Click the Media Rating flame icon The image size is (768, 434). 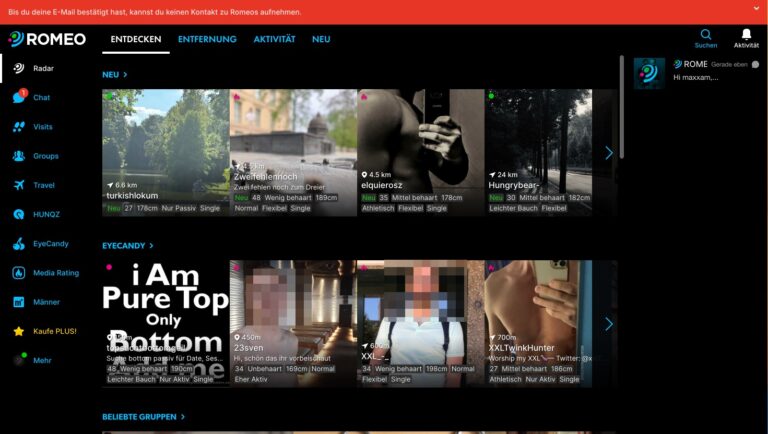(x=19, y=273)
